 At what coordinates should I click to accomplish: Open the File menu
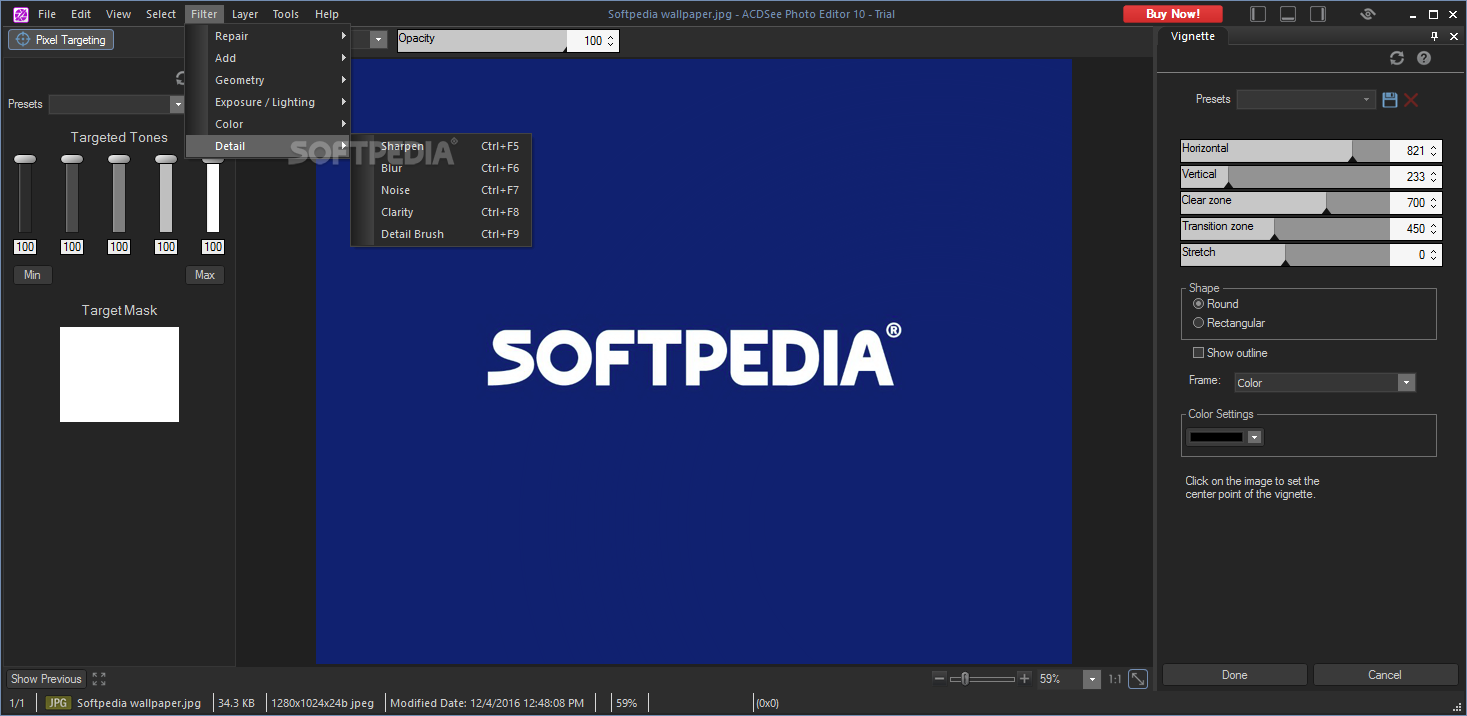click(x=47, y=14)
